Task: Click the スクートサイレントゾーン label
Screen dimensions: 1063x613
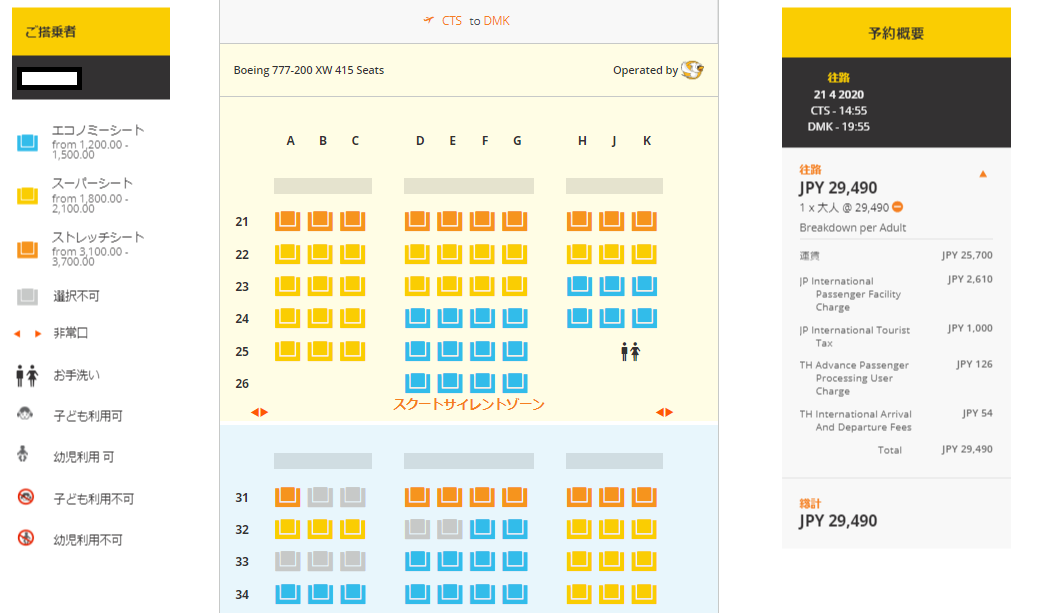Action: click(468, 405)
